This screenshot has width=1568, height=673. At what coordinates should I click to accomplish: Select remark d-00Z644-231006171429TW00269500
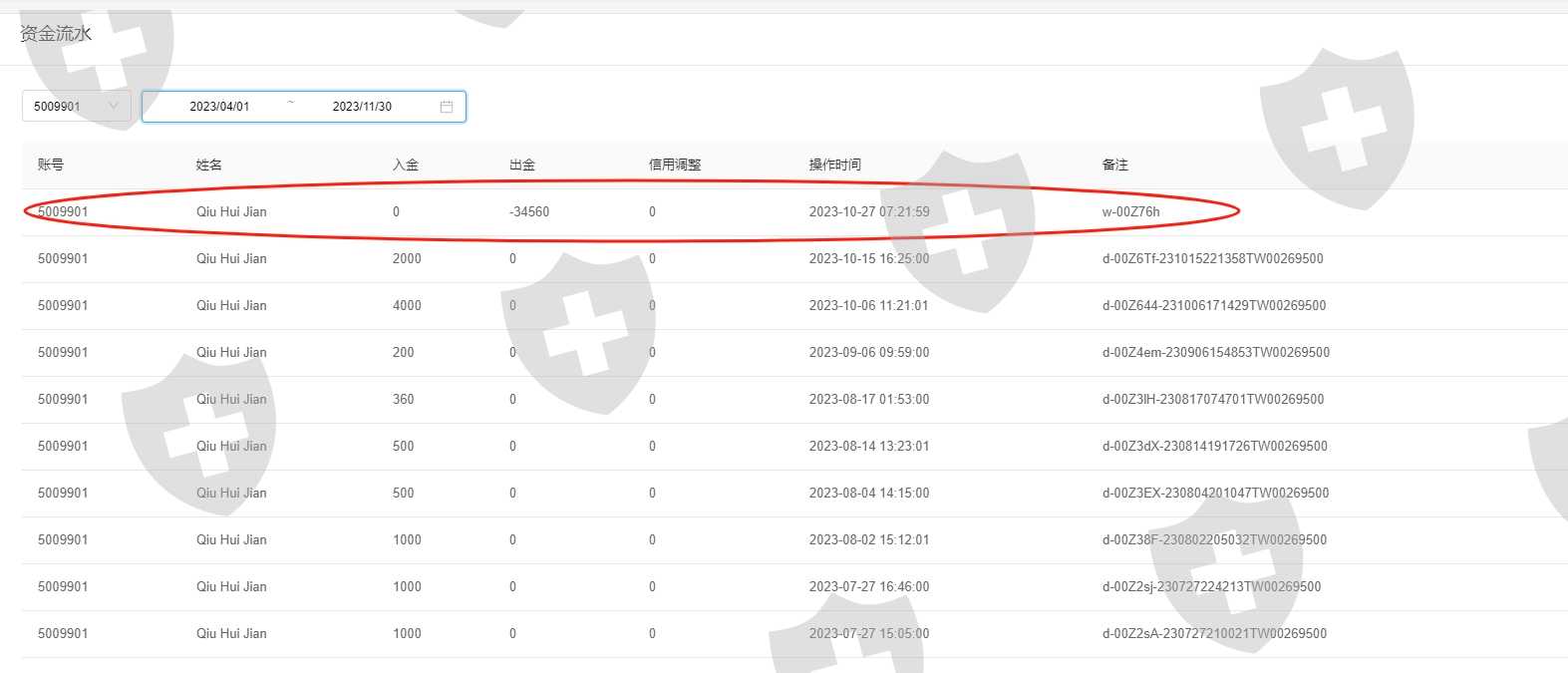1213,305
